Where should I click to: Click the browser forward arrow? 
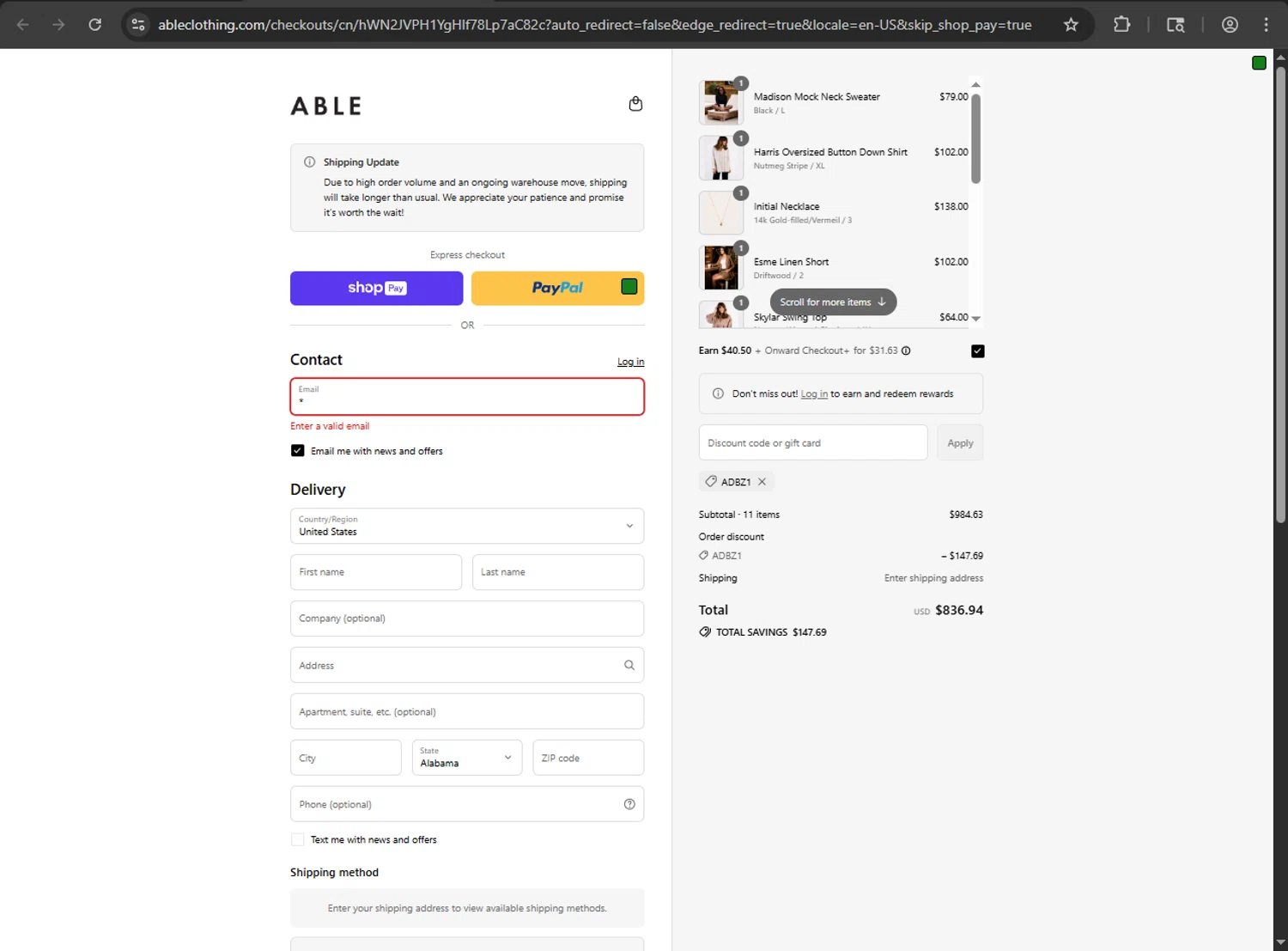point(58,25)
